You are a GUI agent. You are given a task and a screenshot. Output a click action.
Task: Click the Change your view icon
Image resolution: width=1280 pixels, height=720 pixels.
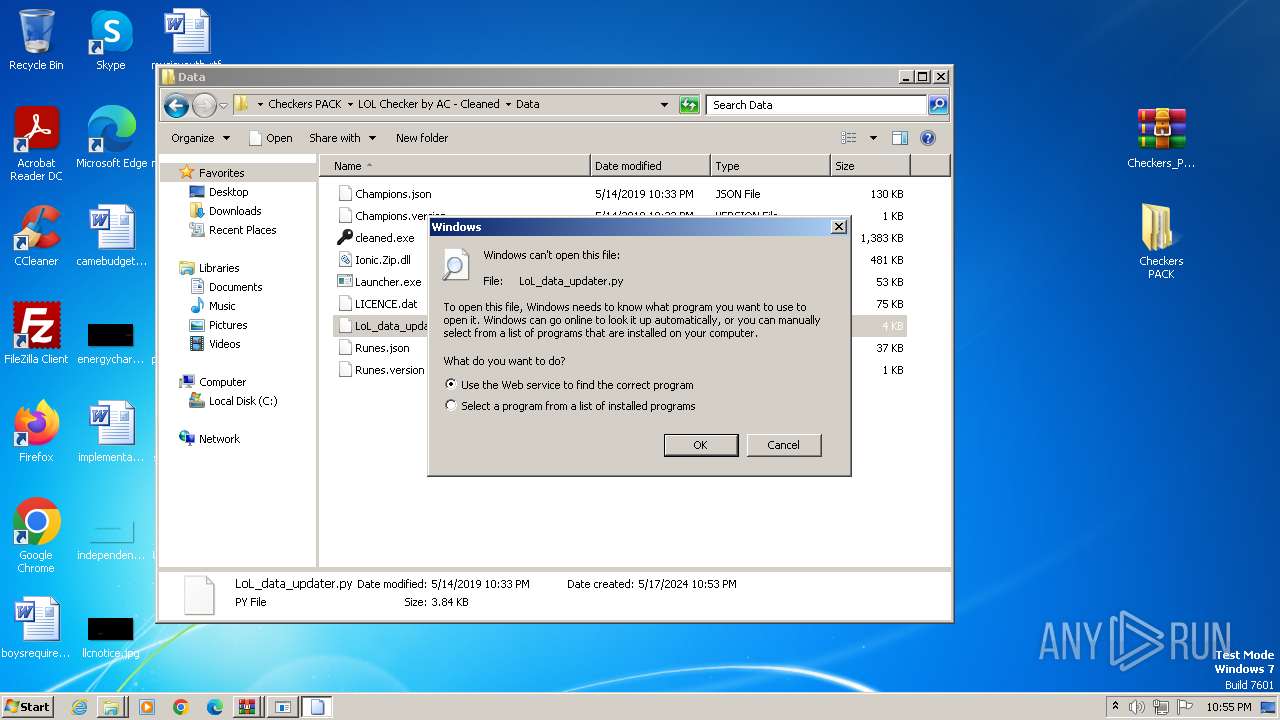(x=849, y=138)
